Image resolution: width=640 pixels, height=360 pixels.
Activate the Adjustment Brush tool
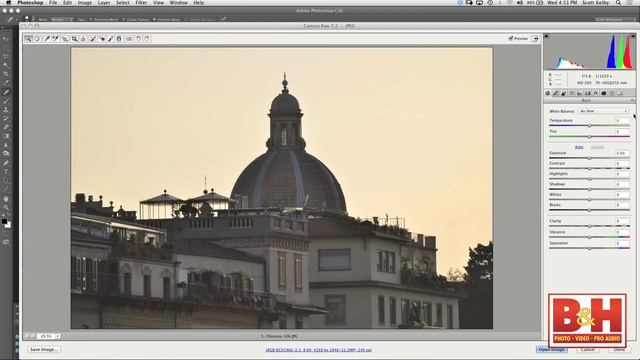pyautogui.click(x=110, y=39)
